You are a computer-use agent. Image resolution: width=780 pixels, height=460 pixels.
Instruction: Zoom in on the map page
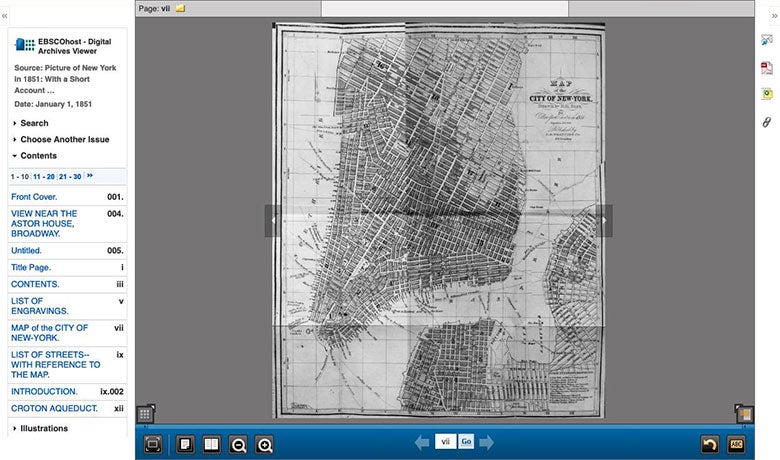pos(264,444)
